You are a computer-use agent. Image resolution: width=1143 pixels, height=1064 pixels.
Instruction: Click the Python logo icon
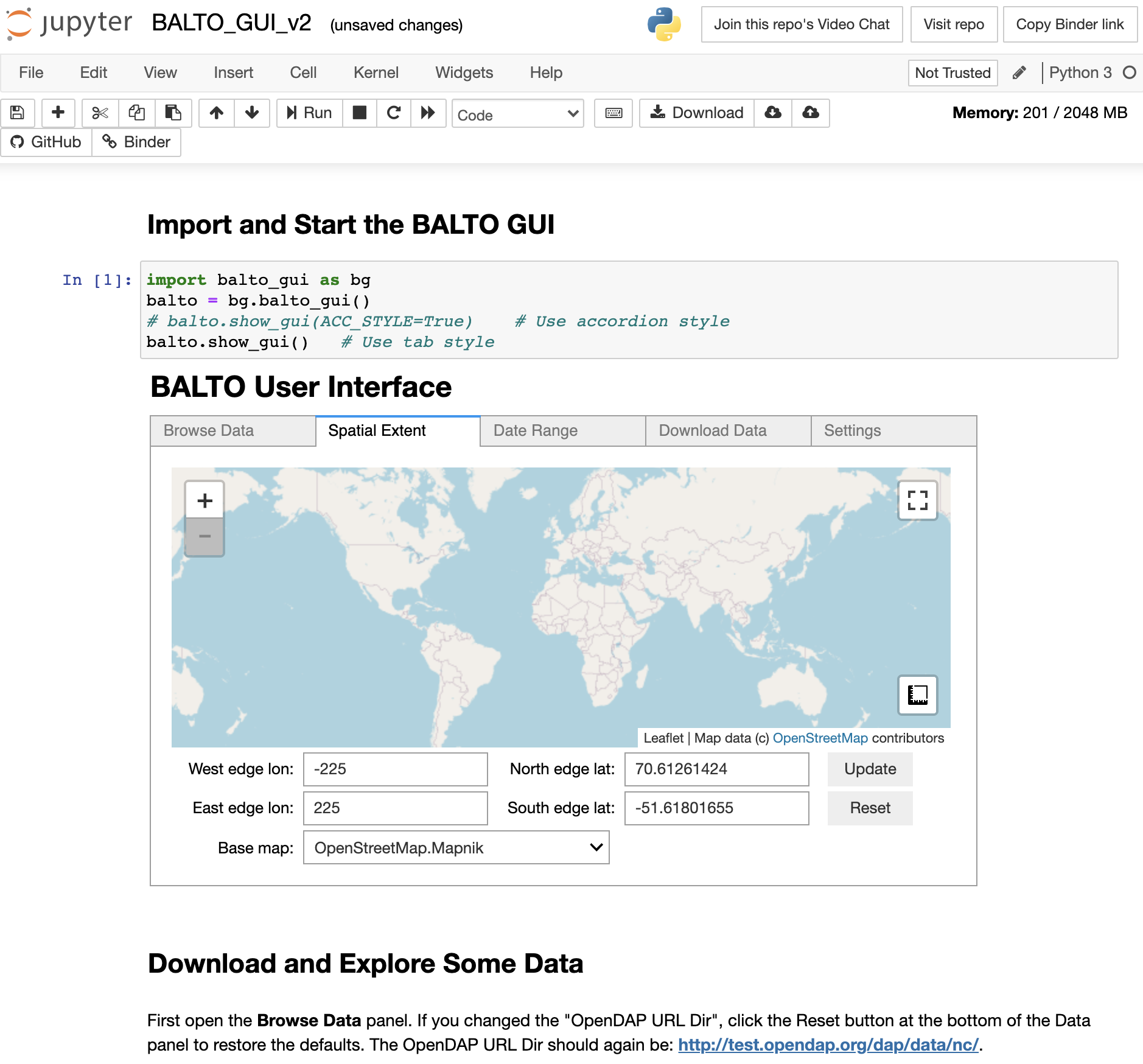click(664, 24)
